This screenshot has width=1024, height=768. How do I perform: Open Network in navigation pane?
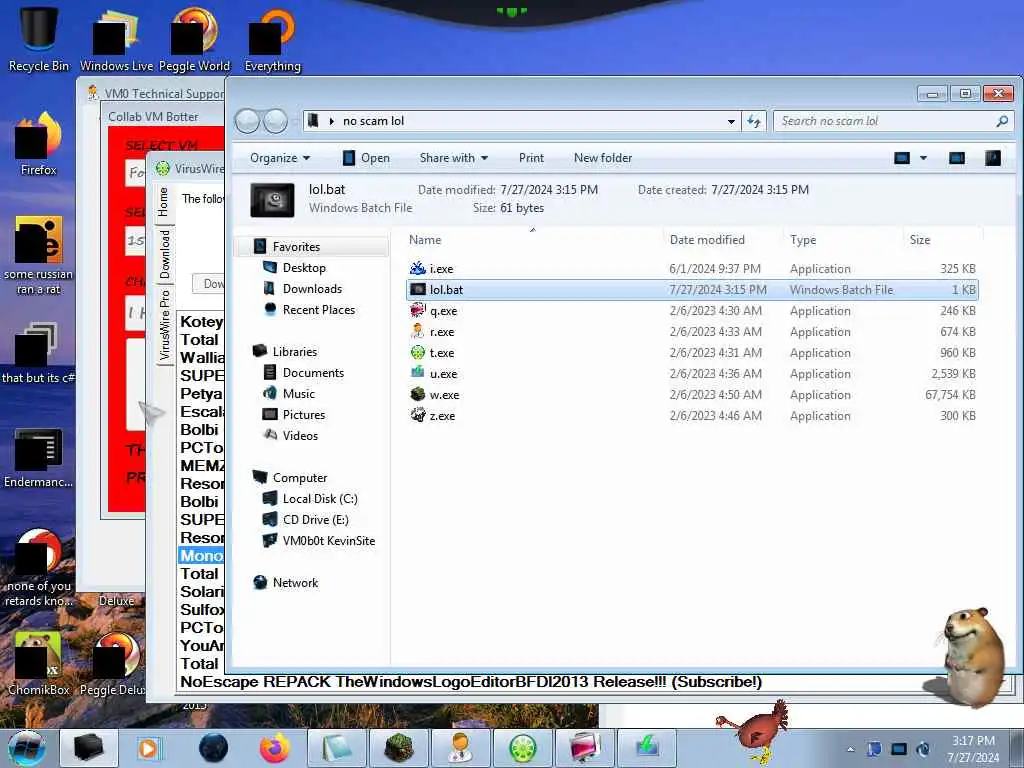point(295,583)
